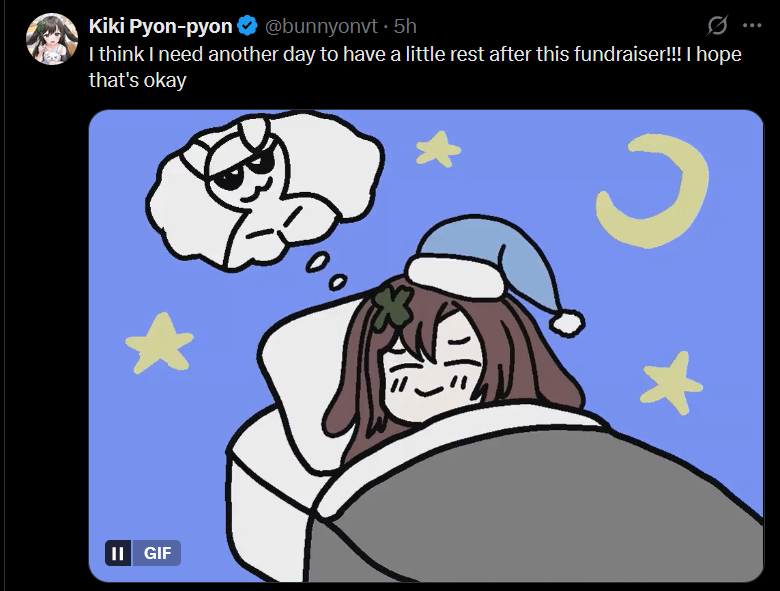
Task: Pause the playing GIF
Action: pyautogui.click(x=118, y=553)
